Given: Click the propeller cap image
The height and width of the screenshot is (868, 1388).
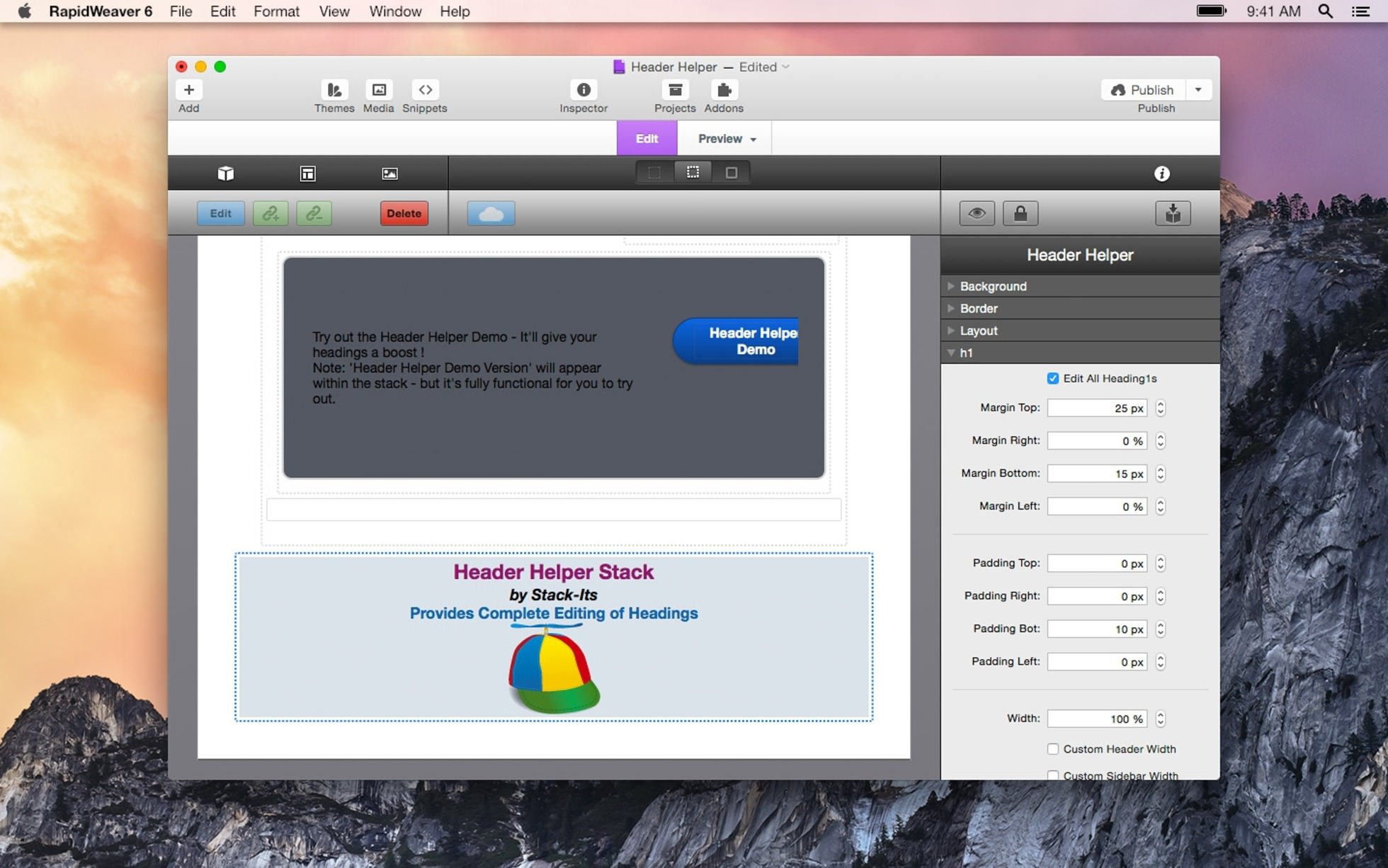Looking at the screenshot, I should [554, 669].
